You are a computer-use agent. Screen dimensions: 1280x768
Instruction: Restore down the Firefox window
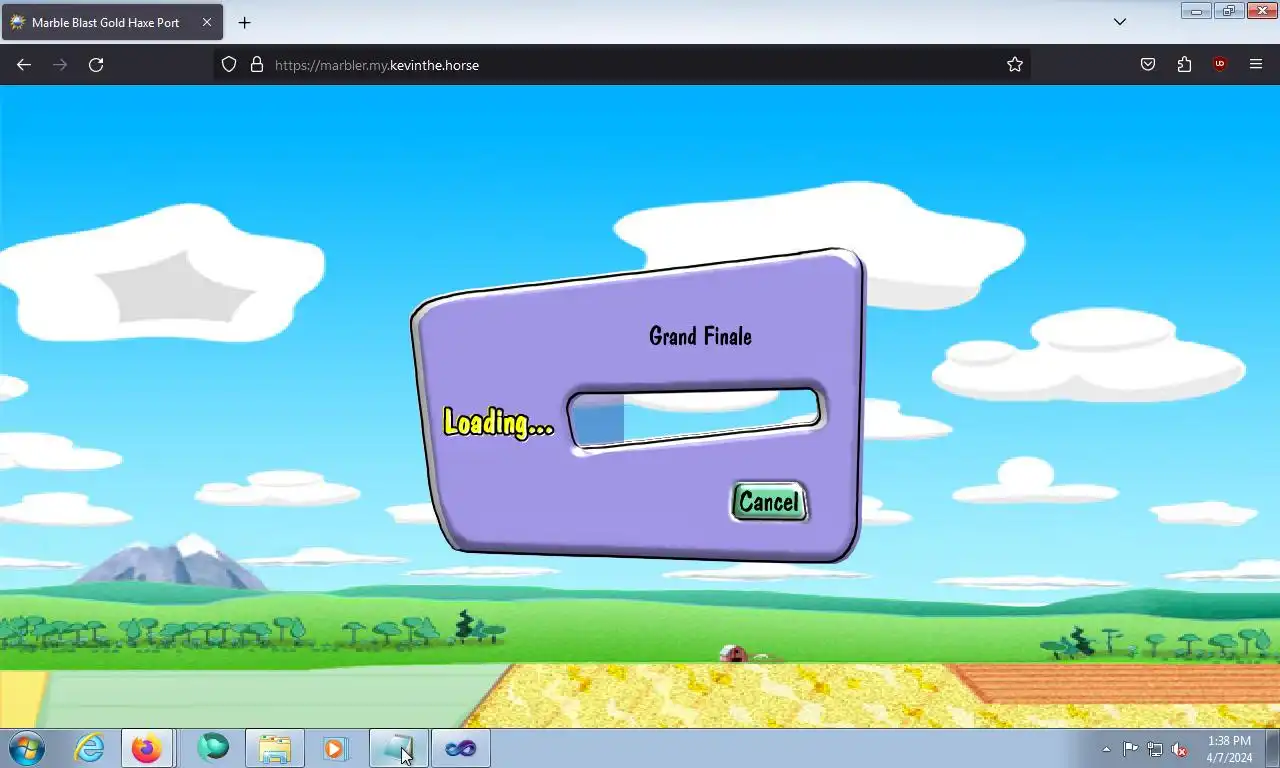coord(1228,11)
